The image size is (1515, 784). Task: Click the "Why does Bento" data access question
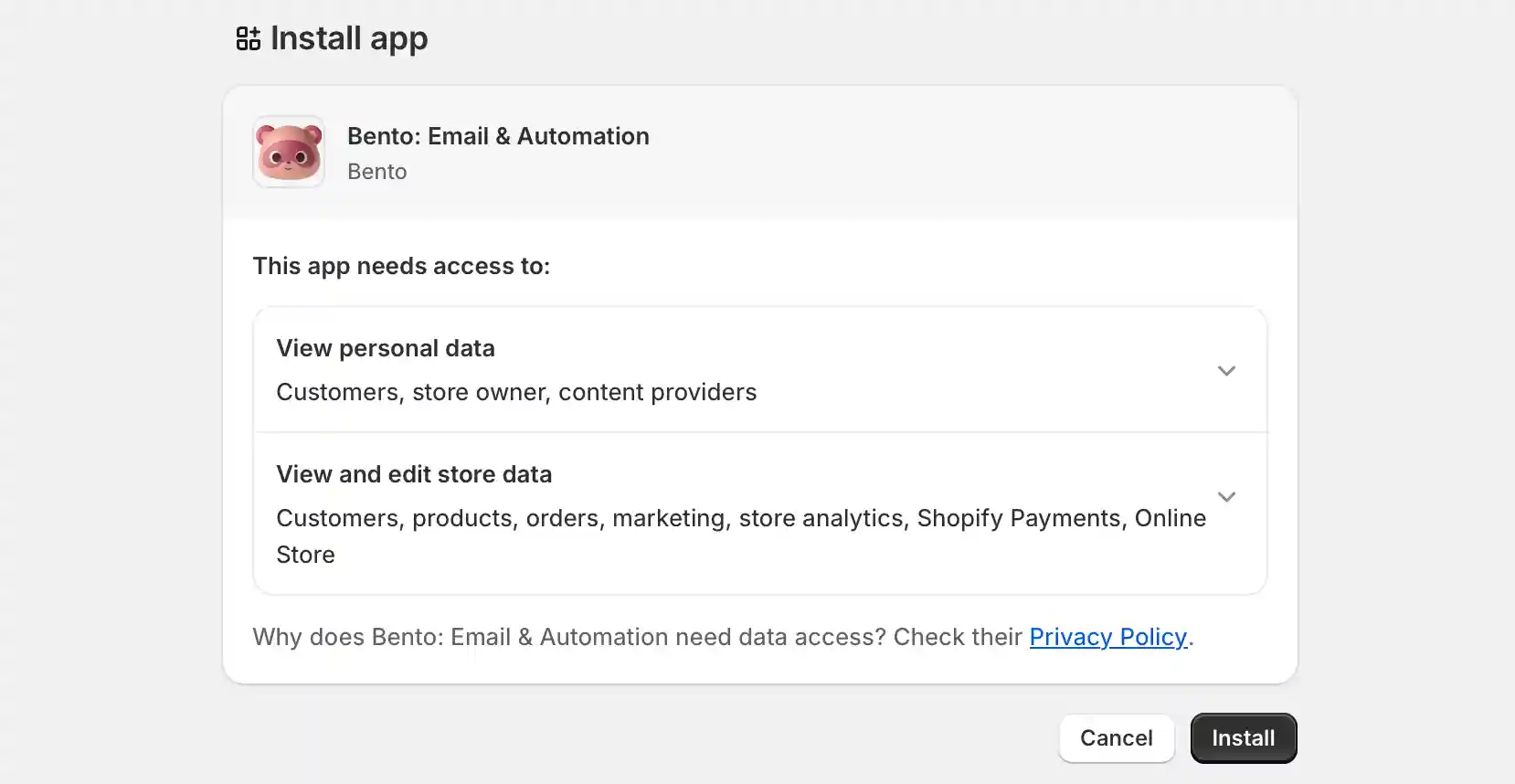tap(567, 637)
